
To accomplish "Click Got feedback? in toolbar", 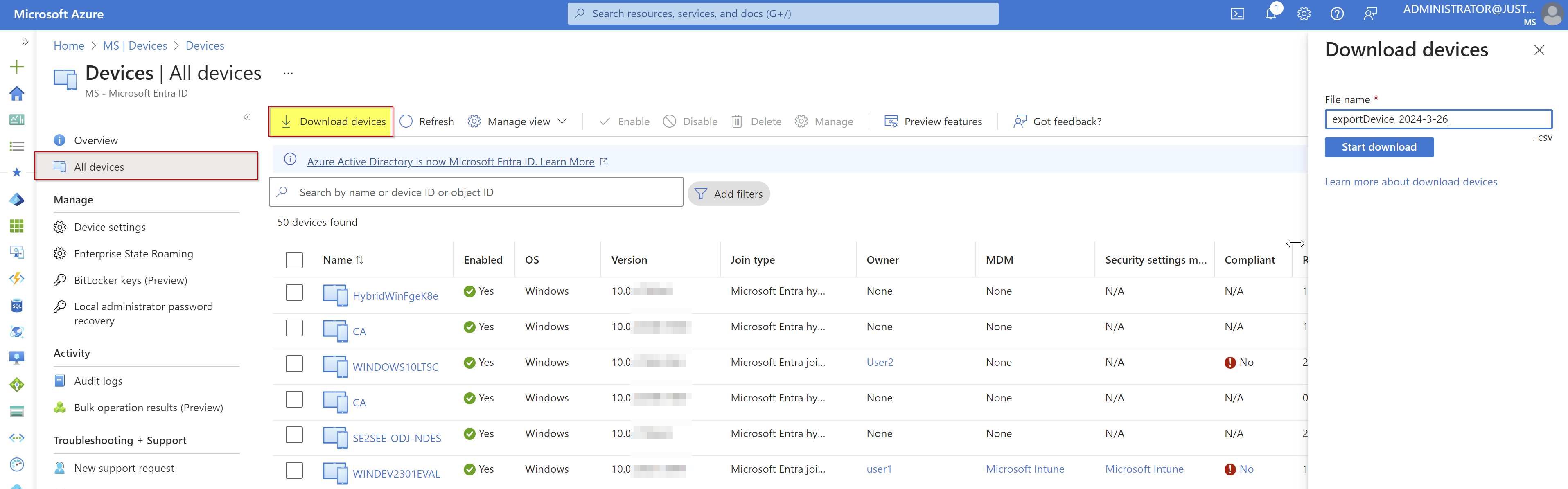I will coord(1057,121).
